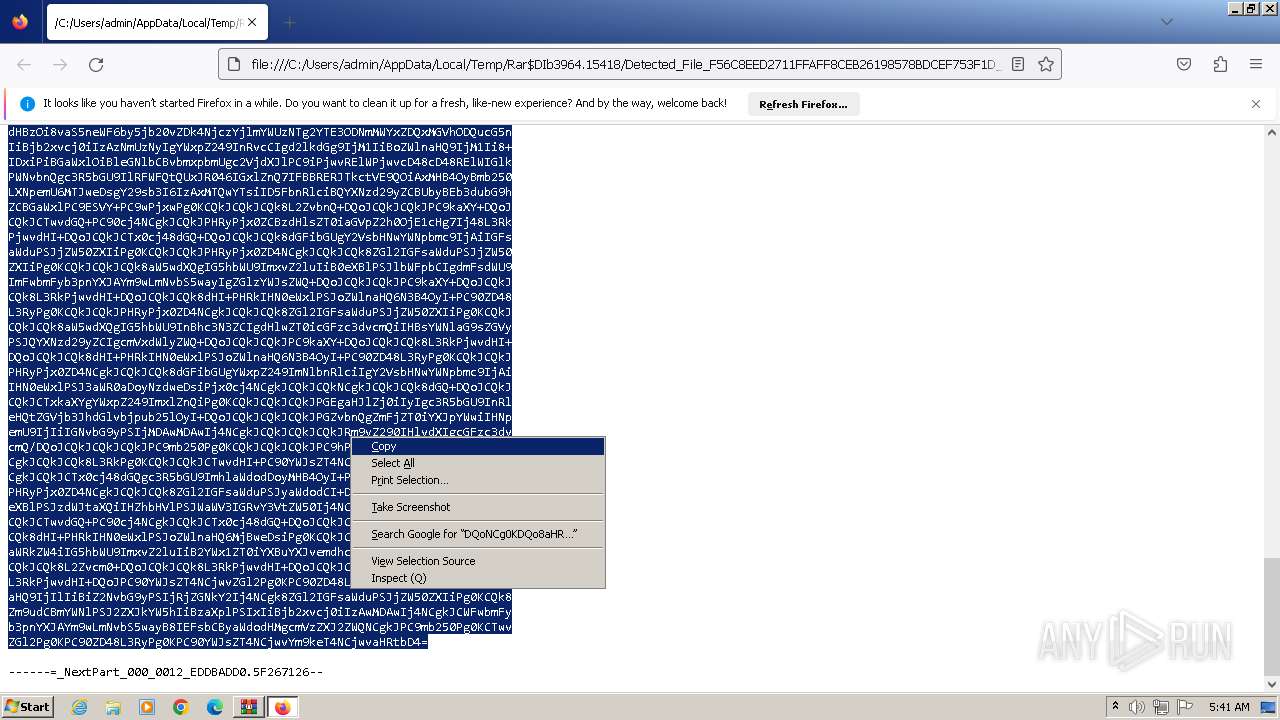Open the Firefox application menu

pyautogui.click(x=1256, y=64)
